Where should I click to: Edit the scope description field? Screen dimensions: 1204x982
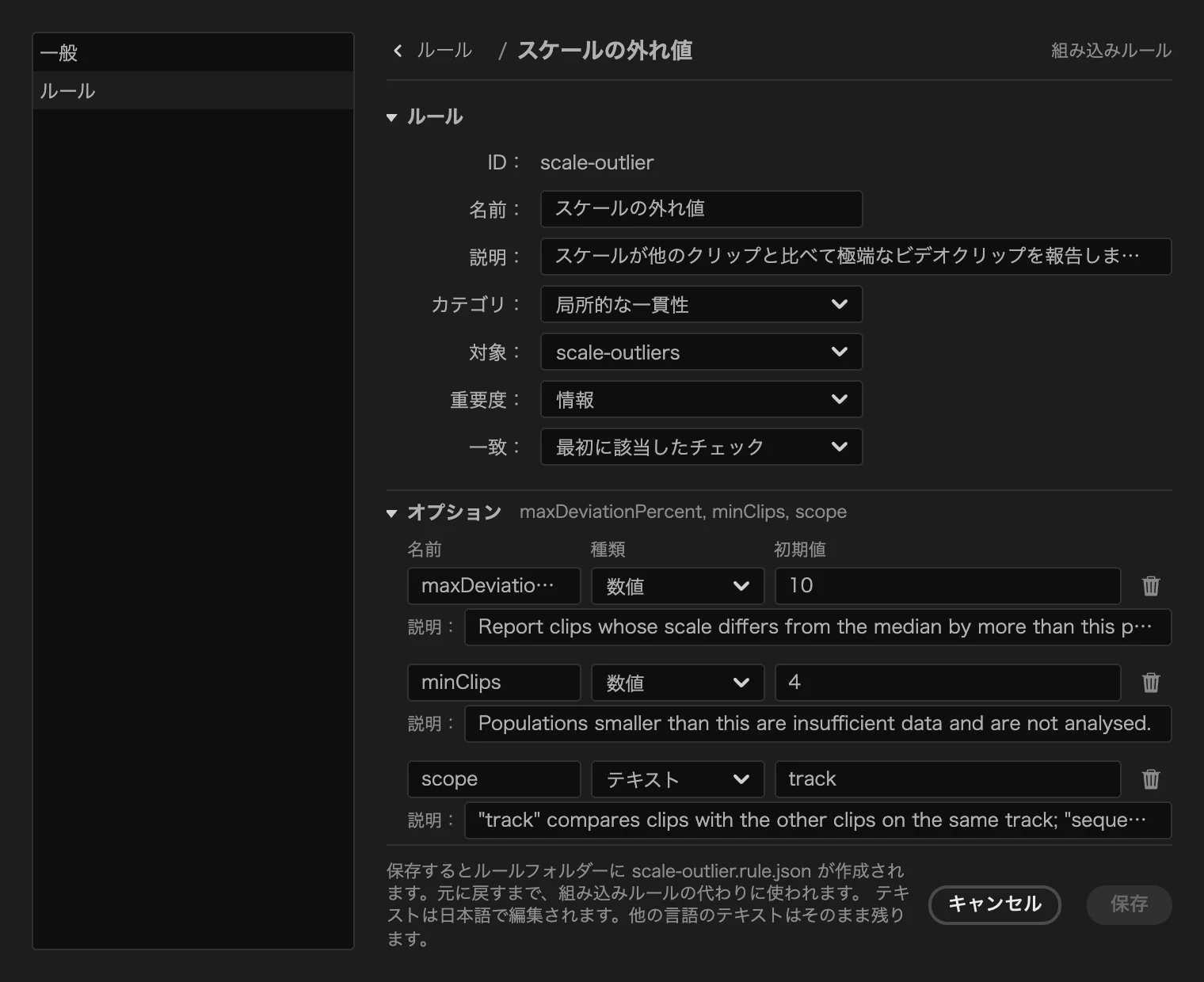(x=817, y=820)
